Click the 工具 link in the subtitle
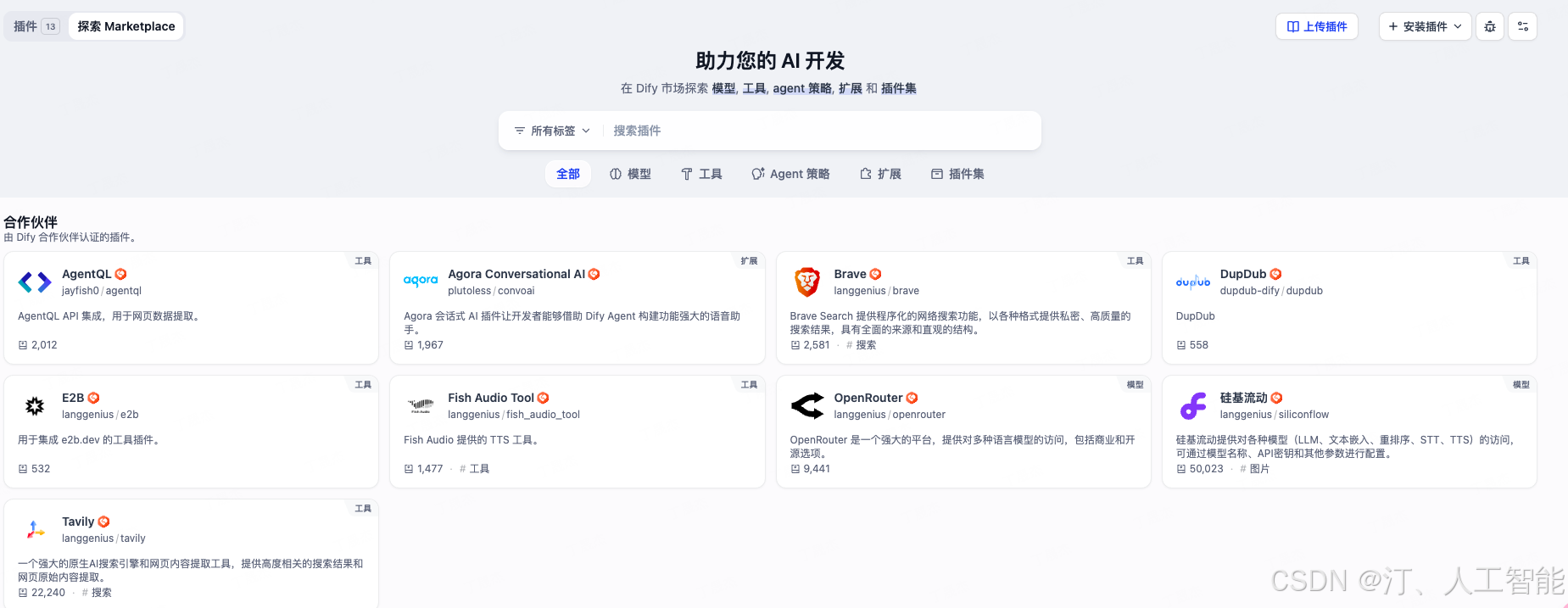This screenshot has height=608, width=1568. 754,88
